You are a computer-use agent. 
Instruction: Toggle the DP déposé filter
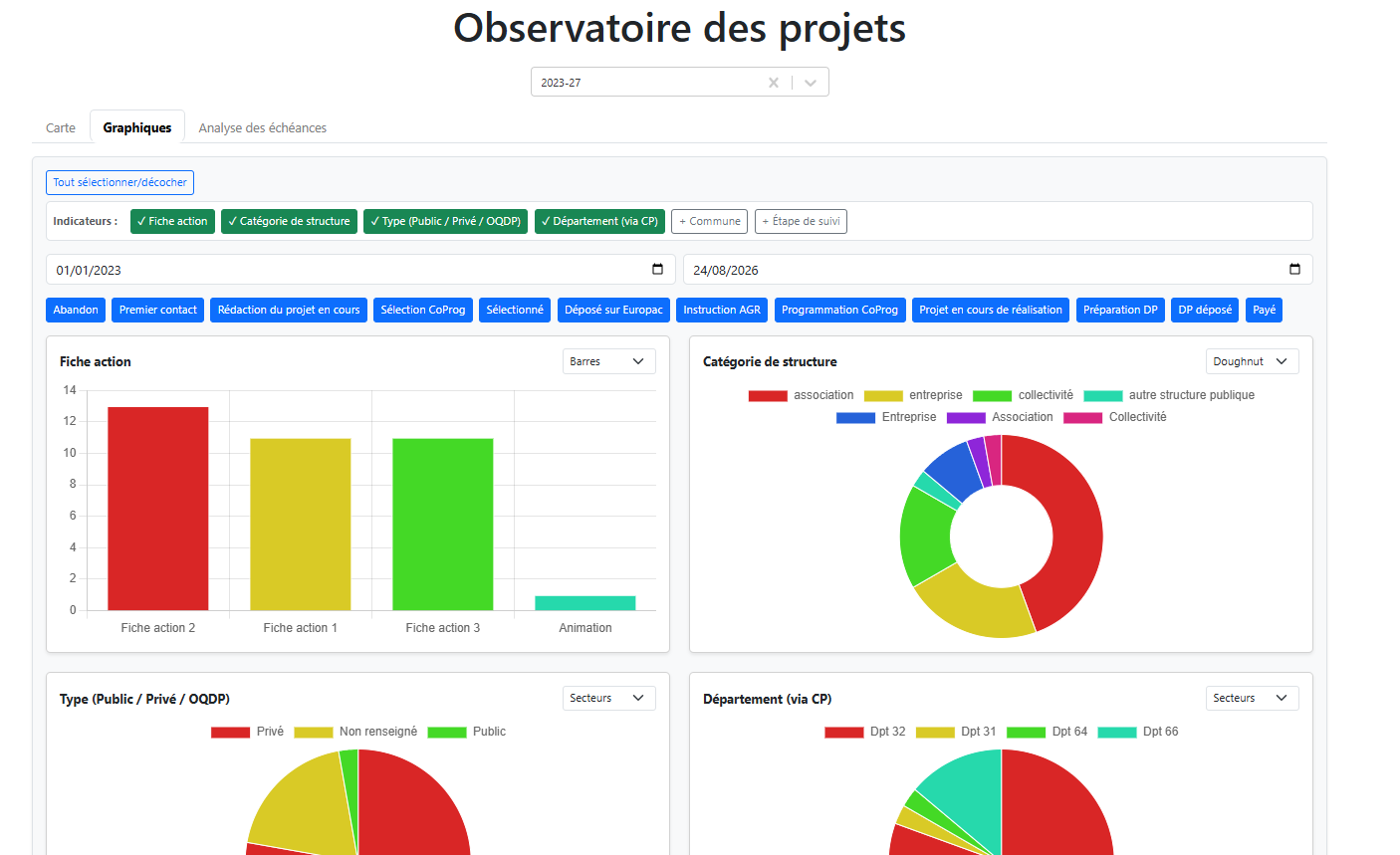click(x=1205, y=310)
